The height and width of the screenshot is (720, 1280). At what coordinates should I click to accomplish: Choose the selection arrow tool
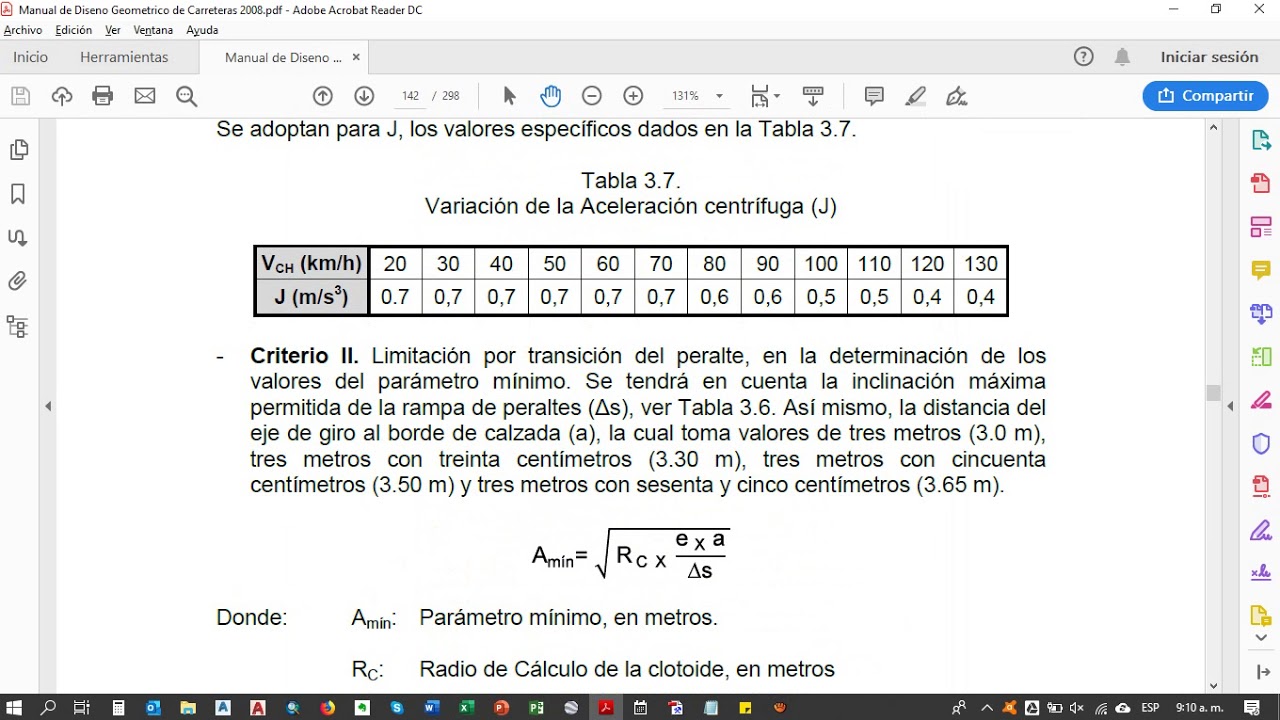click(509, 96)
